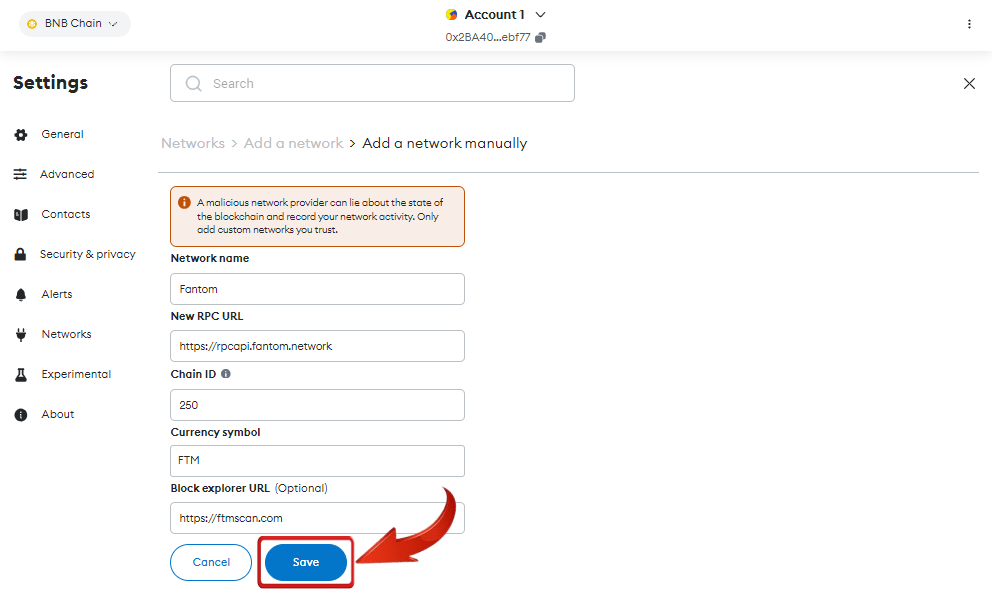The image size is (992, 605).
Task: Close the Settings page
Action: [969, 84]
